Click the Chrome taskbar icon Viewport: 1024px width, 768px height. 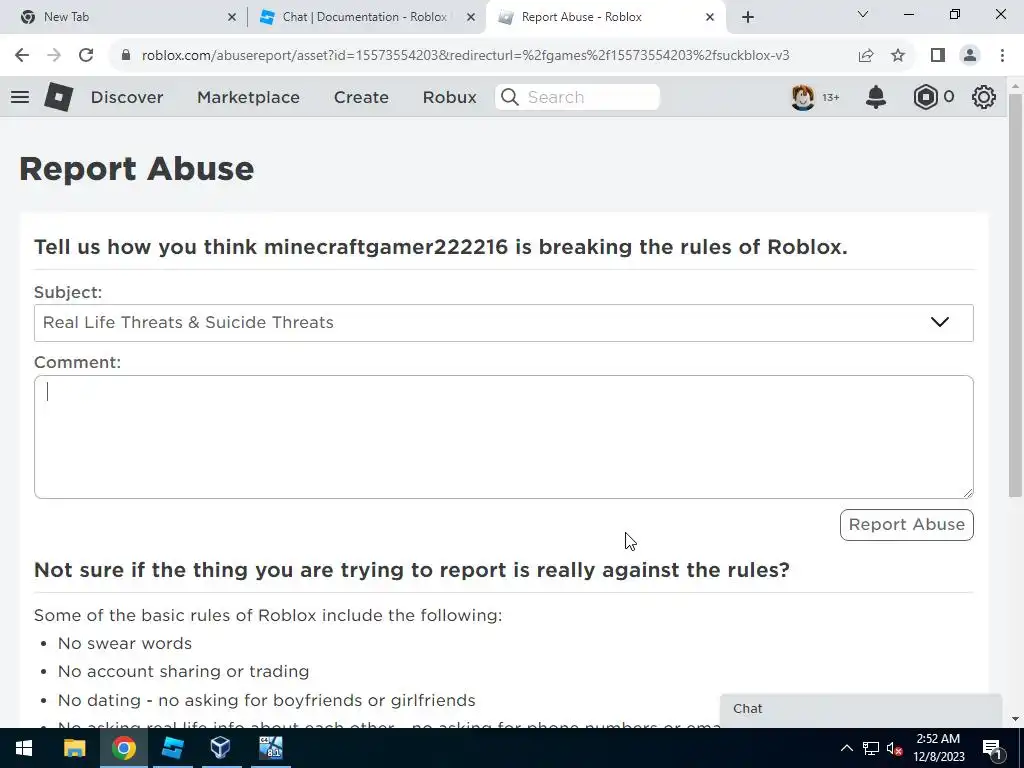pyautogui.click(x=123, y=748)
